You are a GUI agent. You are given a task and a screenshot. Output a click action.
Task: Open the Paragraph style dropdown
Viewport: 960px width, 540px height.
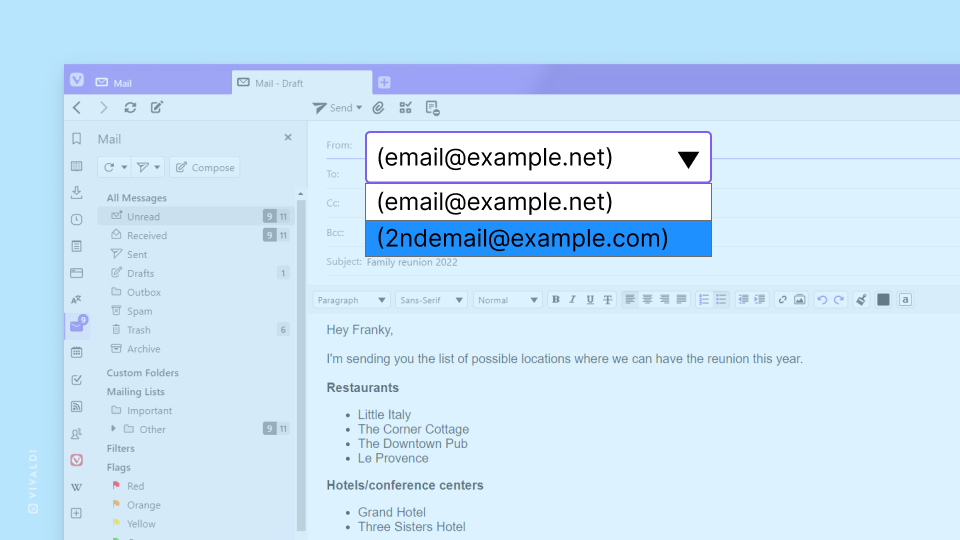coord(351,300)
